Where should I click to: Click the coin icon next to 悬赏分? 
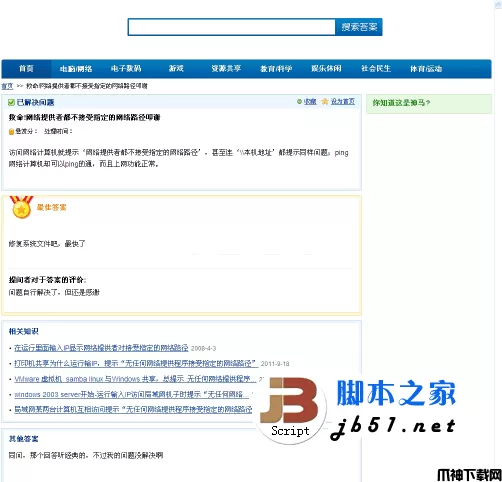[x=11, y=131]
